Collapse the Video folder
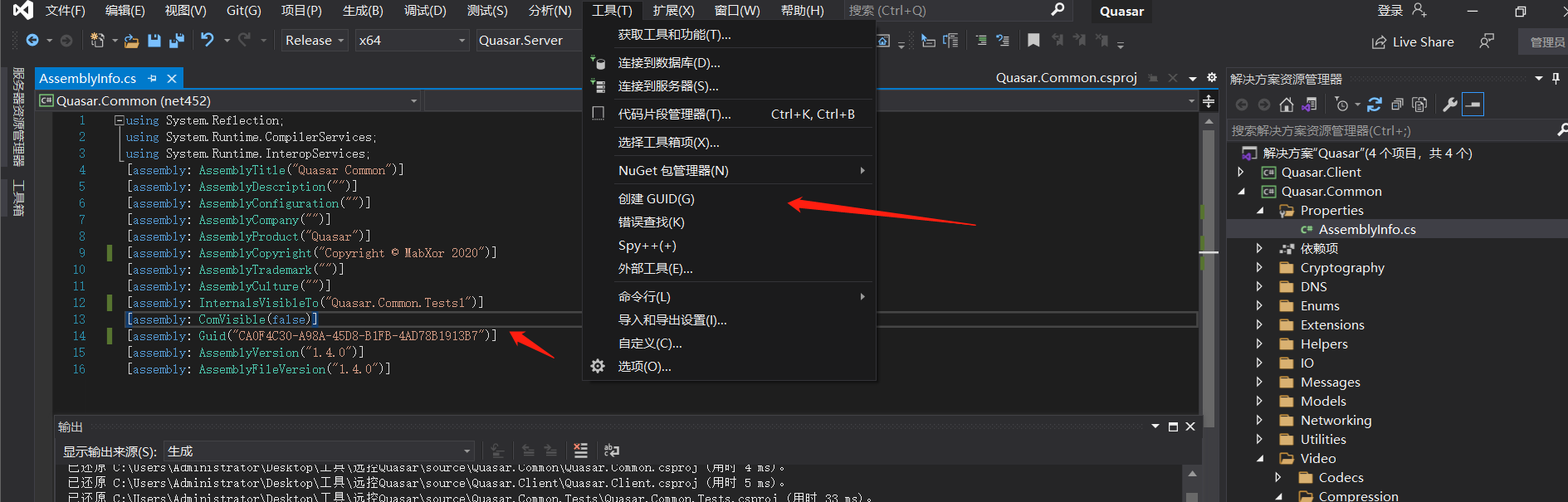This screenshot has width=1568, height=502. (x=1259, y=458)
